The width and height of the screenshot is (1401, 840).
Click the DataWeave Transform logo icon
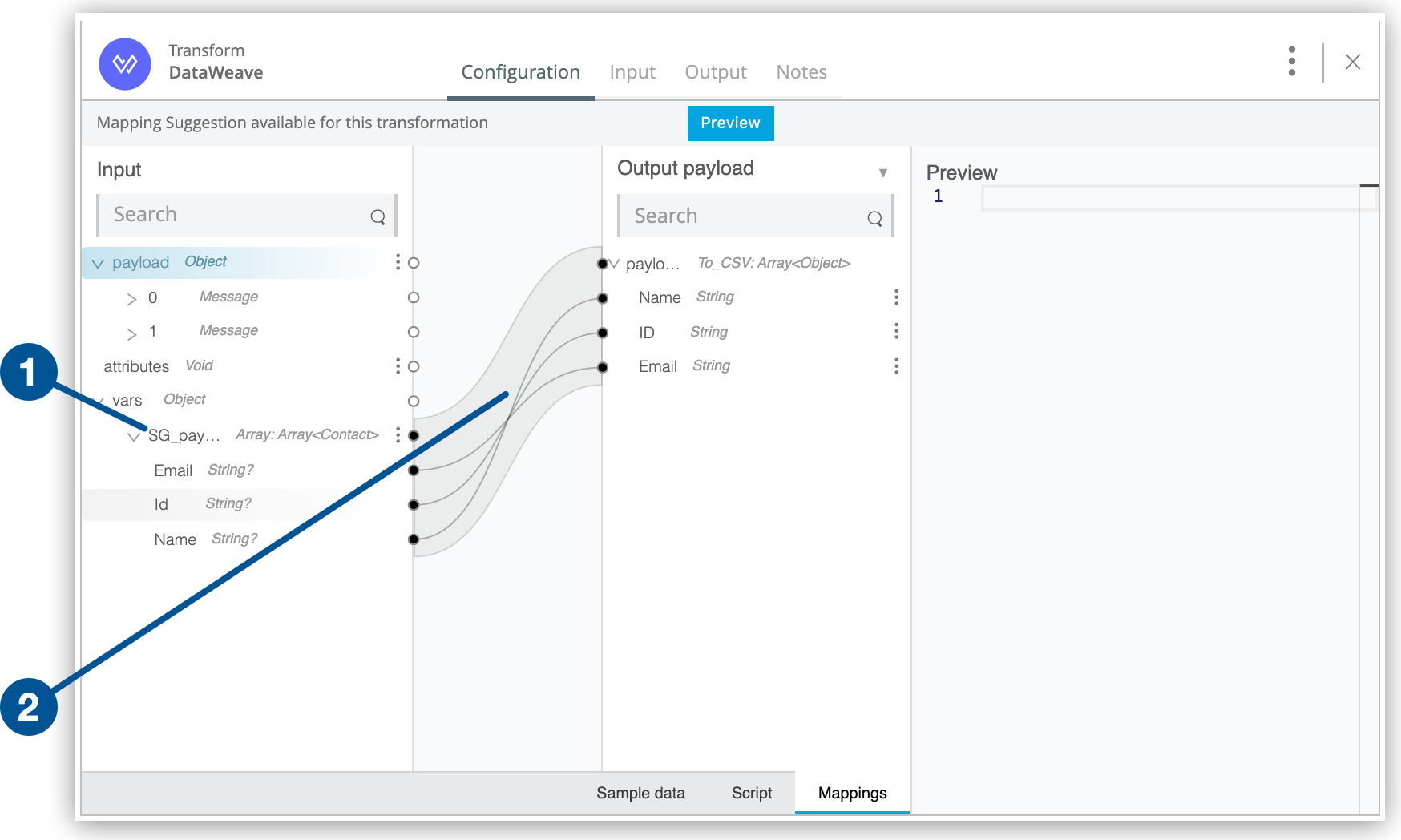point(124,64)
